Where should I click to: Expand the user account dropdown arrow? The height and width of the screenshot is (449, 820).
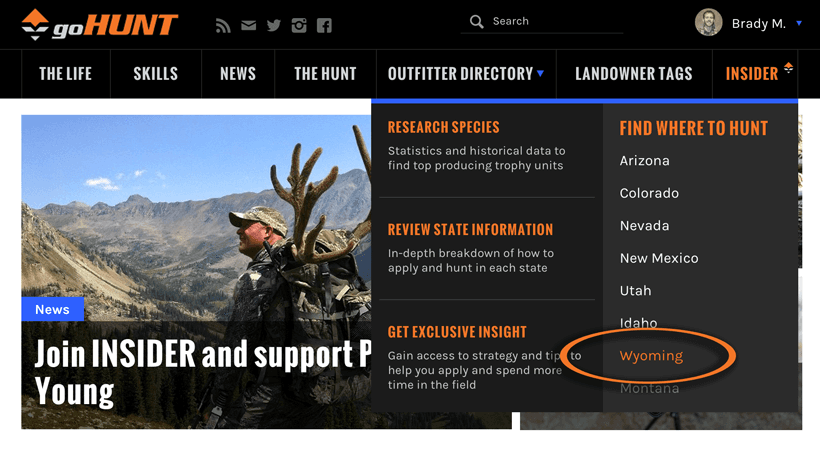tap(799, 23)
